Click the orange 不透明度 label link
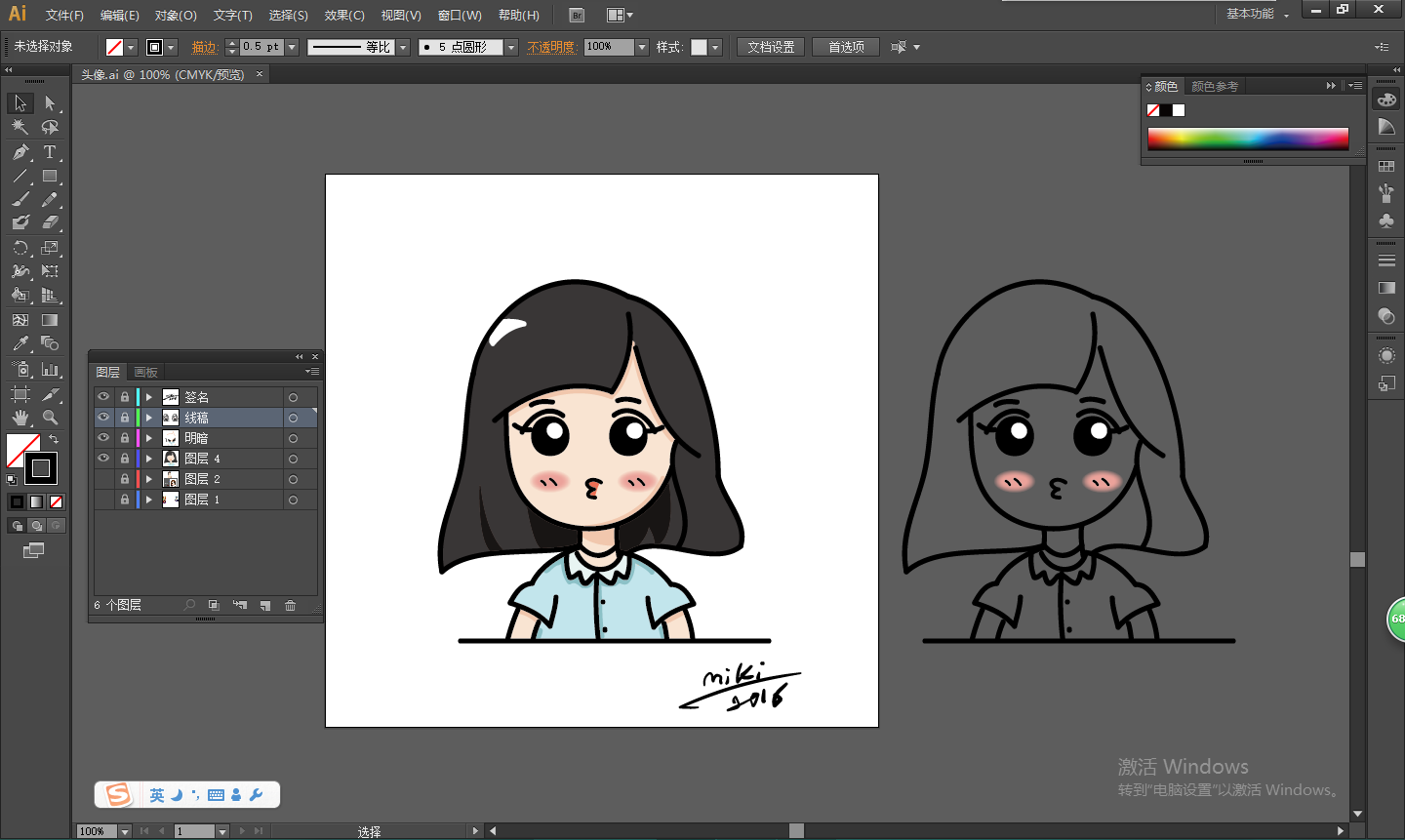The width and height of the screenshot is (1405, 840). click(551, 47)
